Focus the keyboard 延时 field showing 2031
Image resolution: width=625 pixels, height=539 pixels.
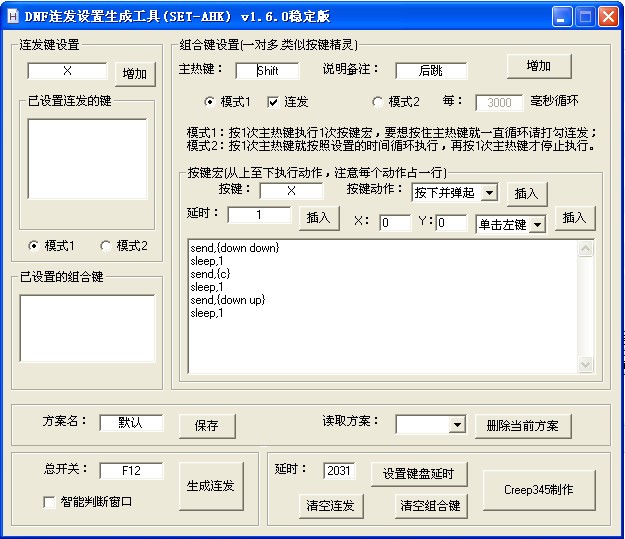pyautogui.click(x=339, y=470)
